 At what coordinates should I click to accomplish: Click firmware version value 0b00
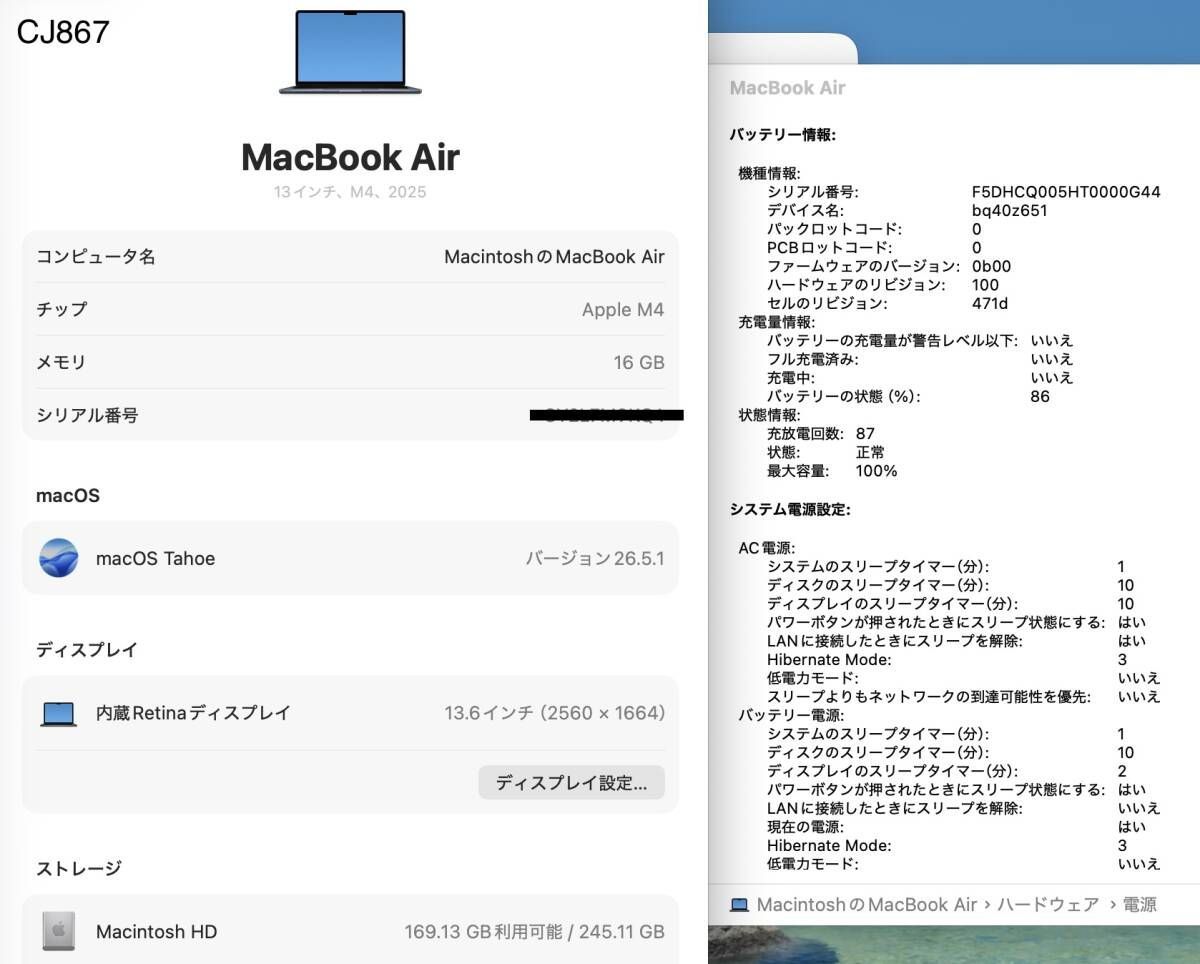(x=991, y=266)
